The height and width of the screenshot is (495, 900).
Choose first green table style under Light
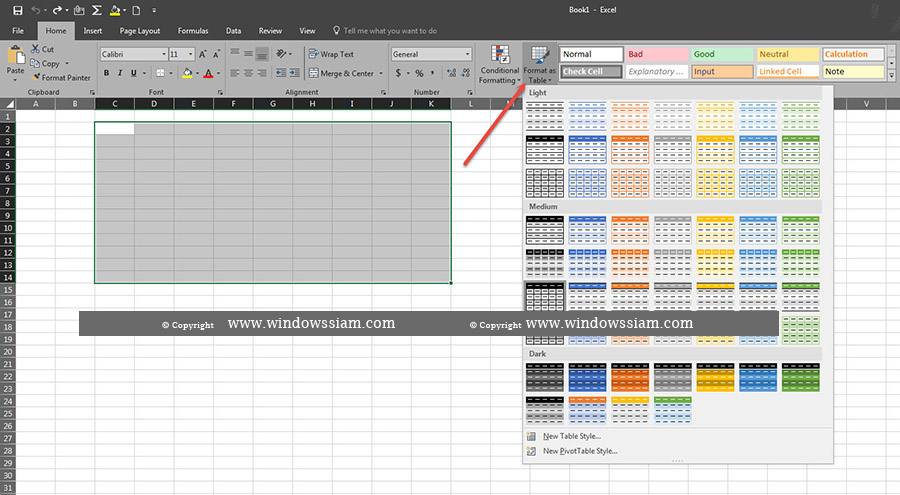point(801,116)
